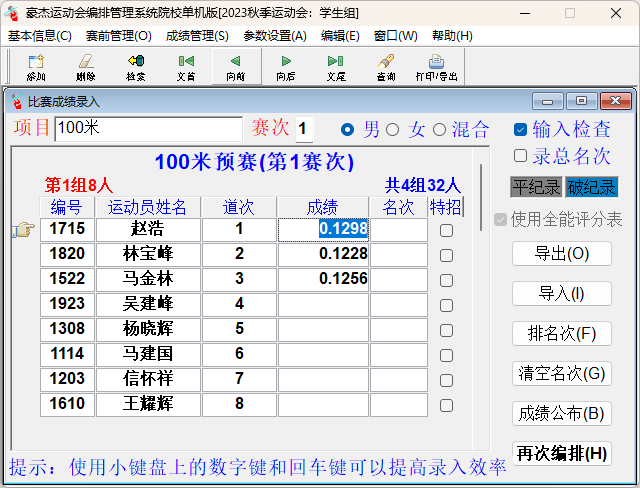
Task: Tick 特招 checkbox for 杨晓辉
Action: point(446,331)
